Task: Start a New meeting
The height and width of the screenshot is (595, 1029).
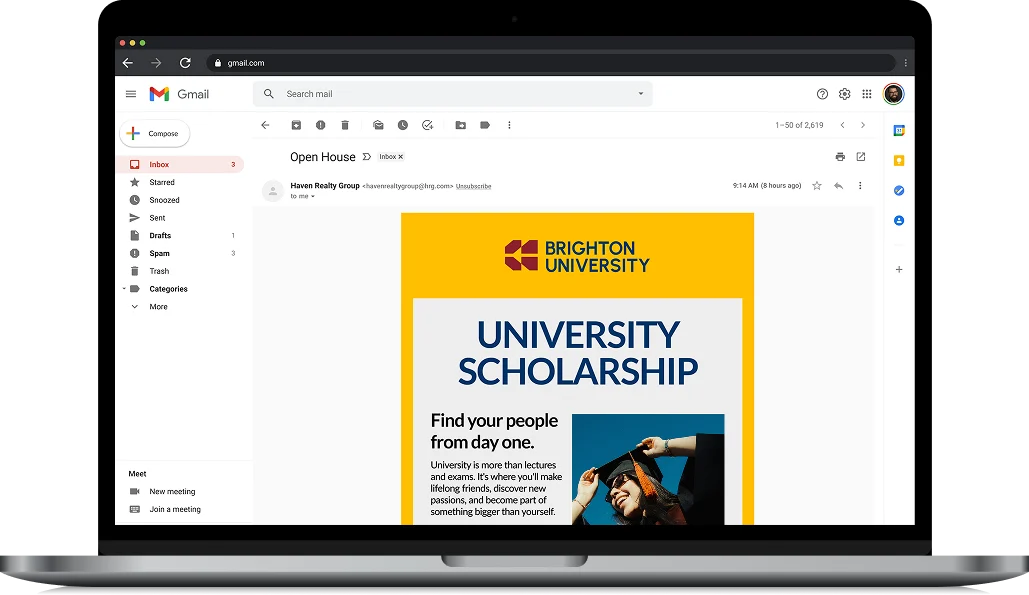Action: pyautogui.click(x=172, y=491)
